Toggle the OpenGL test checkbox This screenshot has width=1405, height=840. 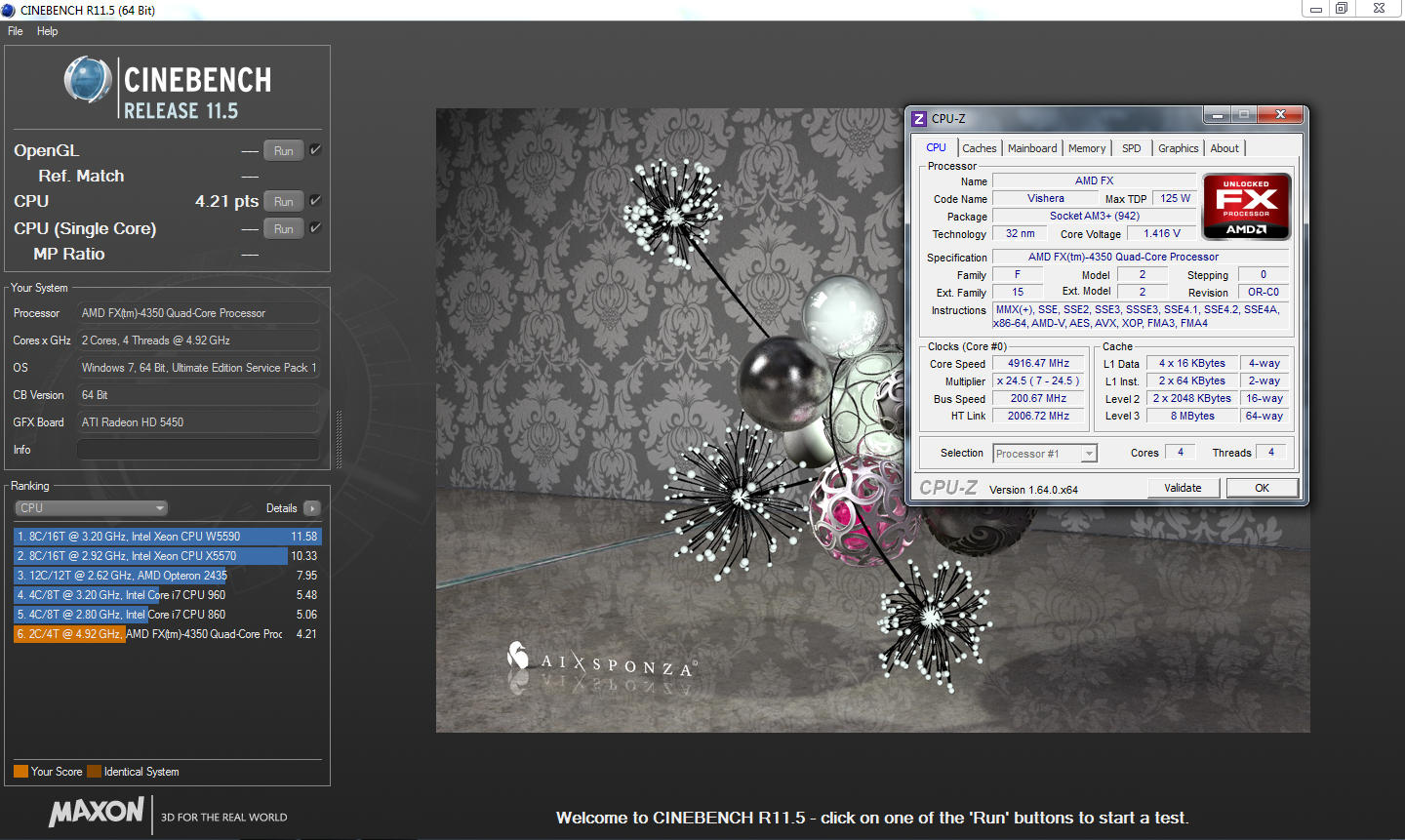click(315, 150)
